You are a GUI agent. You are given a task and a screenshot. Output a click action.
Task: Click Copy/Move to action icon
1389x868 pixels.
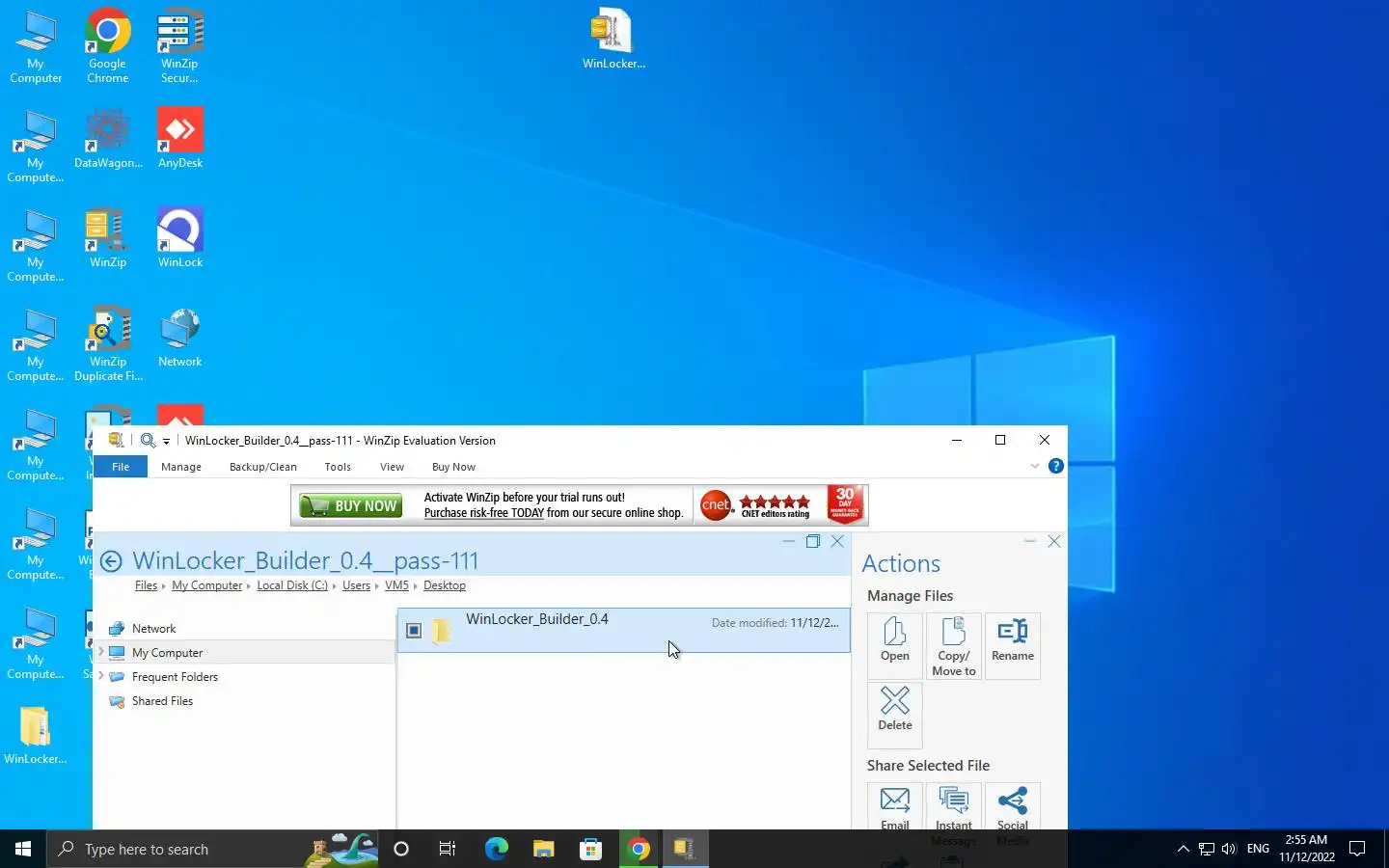(954, 645)
